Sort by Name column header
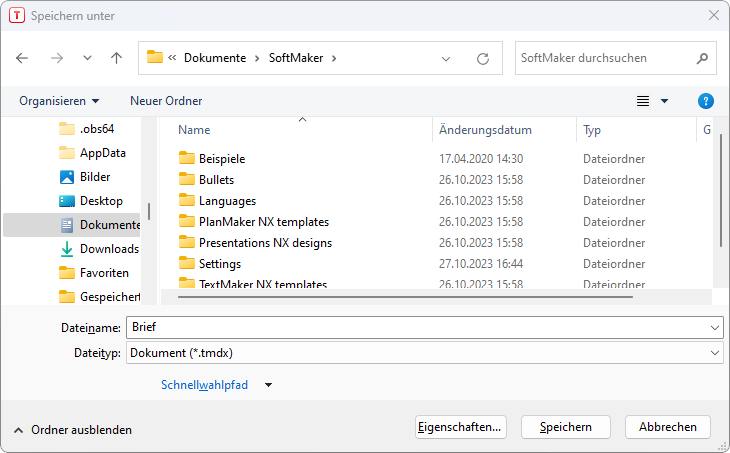730x453 pixels. 194,130
